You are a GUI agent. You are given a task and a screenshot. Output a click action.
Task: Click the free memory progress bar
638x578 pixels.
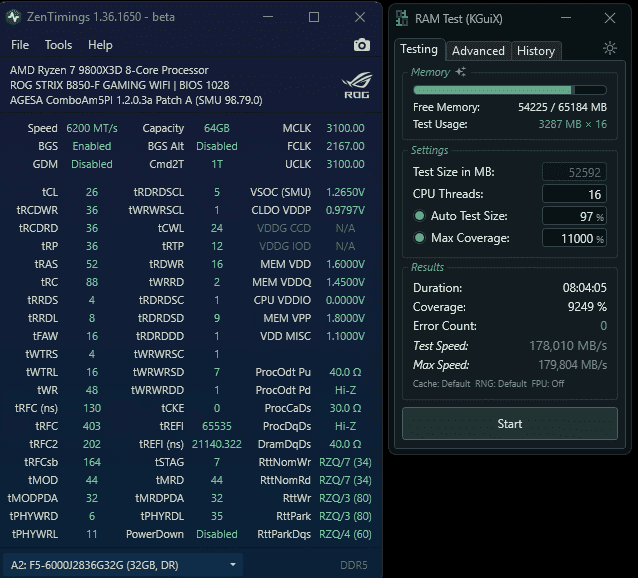[510, 90]
